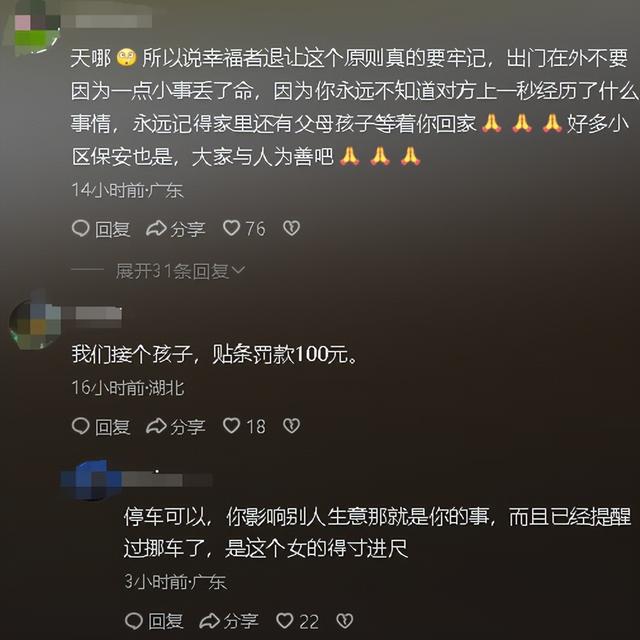Viewport: 640px width, 640px height.
Task: Click the comment text 我们接个孩子，贴条罚款100元
Action: (215, 354)
